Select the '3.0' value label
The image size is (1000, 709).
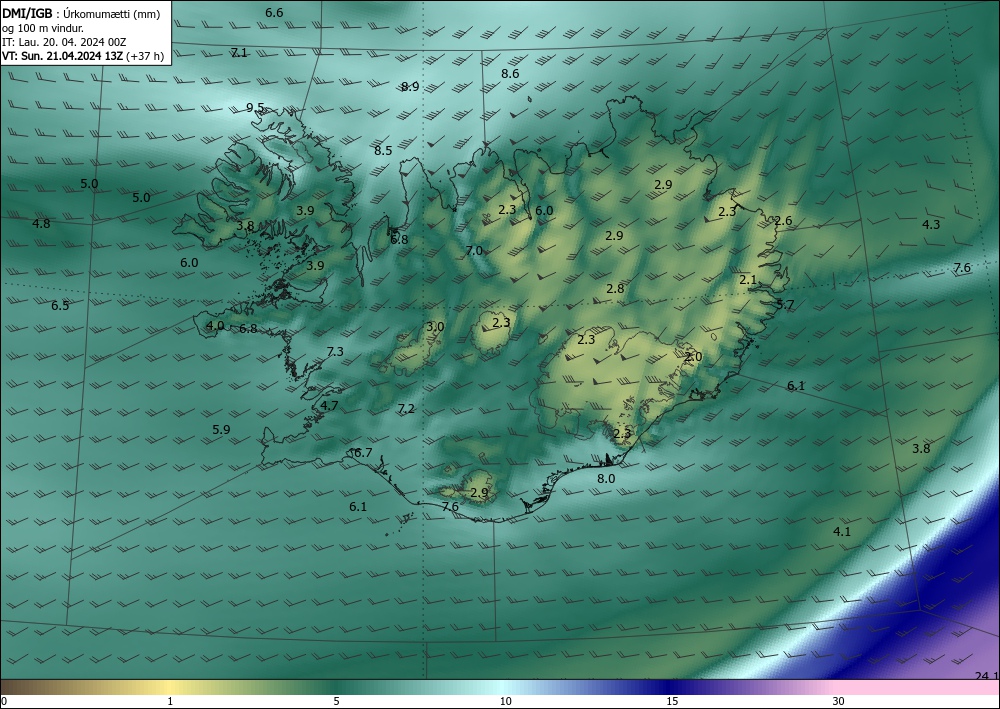tap(435, 327)
